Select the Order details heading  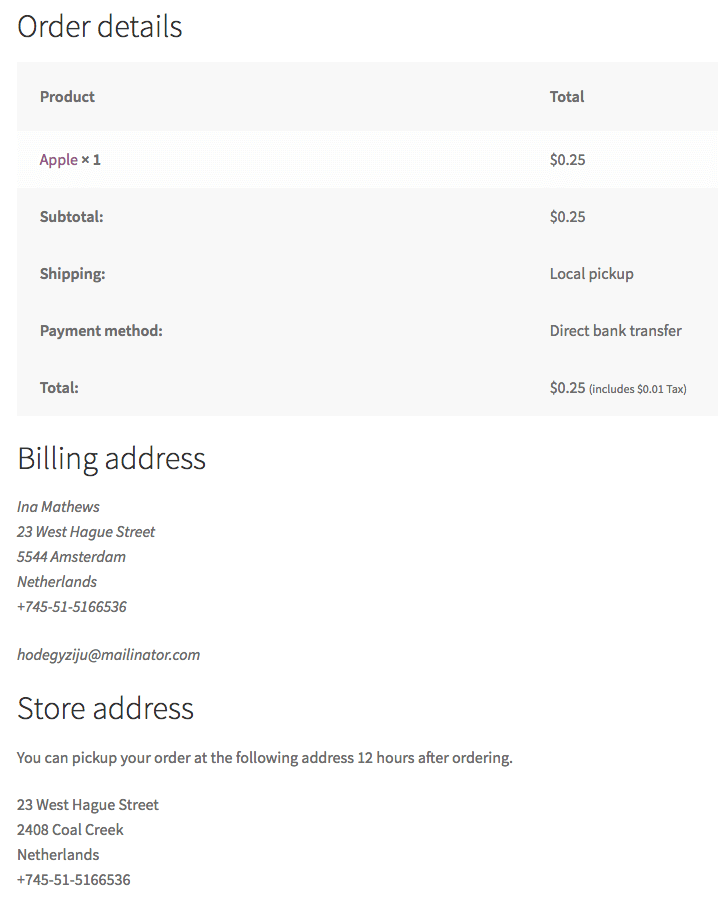(x=100, y=26)
